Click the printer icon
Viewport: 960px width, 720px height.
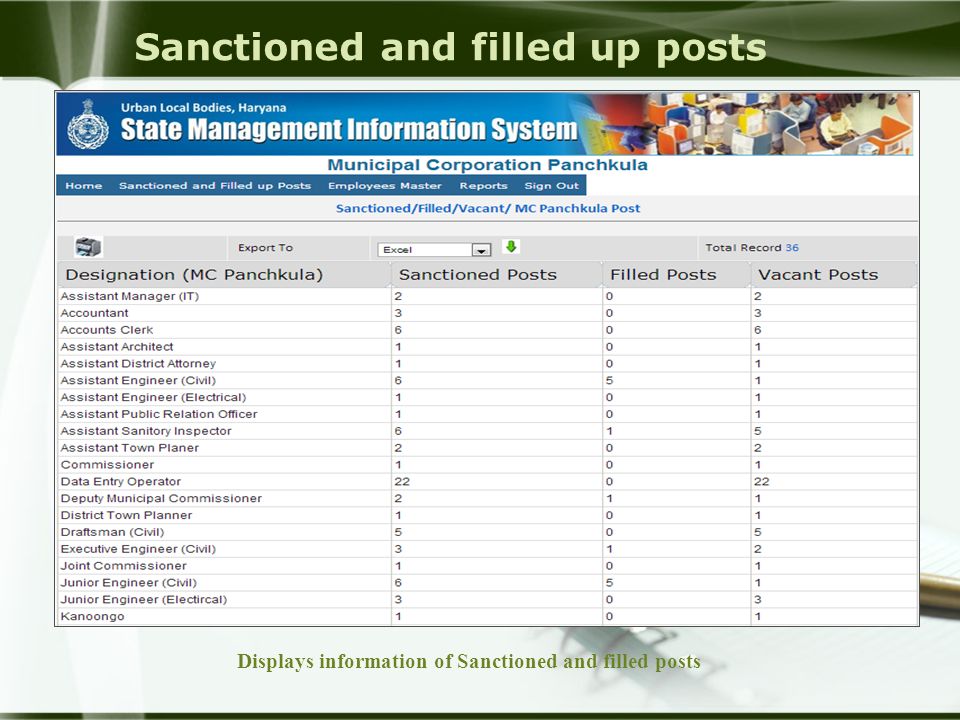click(88, 247)
